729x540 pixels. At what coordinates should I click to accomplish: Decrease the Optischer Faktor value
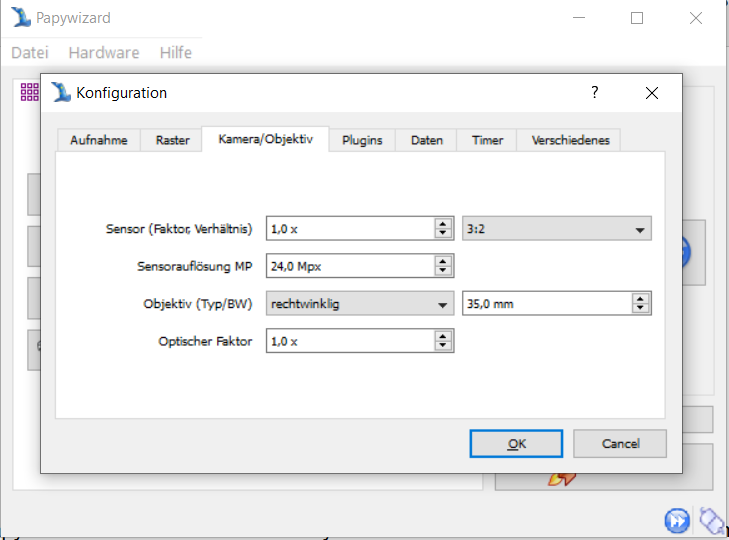coord(444,346)
